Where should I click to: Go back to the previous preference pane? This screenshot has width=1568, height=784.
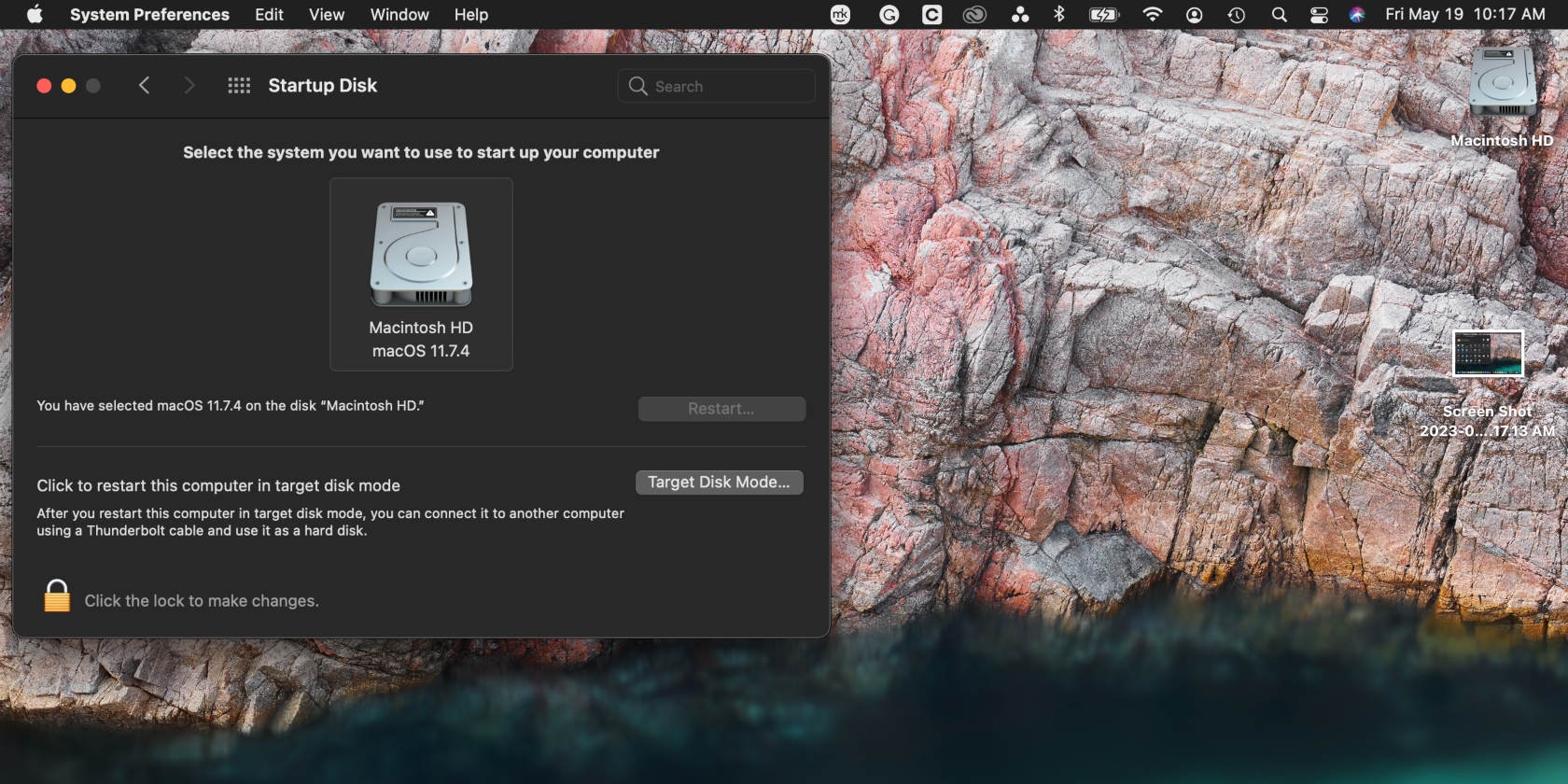144,85
